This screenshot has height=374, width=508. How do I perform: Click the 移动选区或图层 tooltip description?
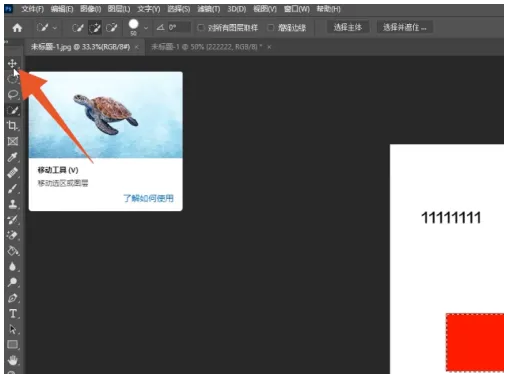[63, 183]
